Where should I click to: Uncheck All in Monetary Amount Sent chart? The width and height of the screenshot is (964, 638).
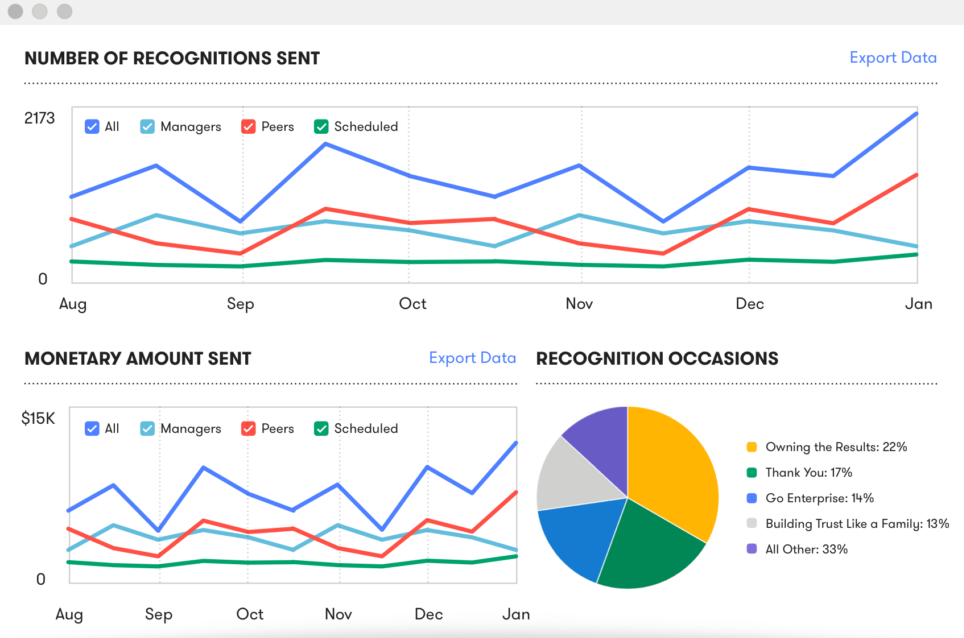(92, 428)
